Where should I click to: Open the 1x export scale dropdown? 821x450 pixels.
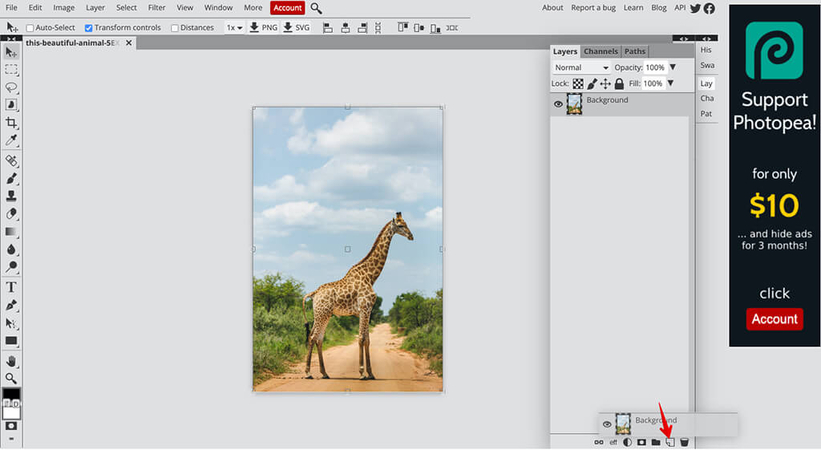(x=234, y=28)
